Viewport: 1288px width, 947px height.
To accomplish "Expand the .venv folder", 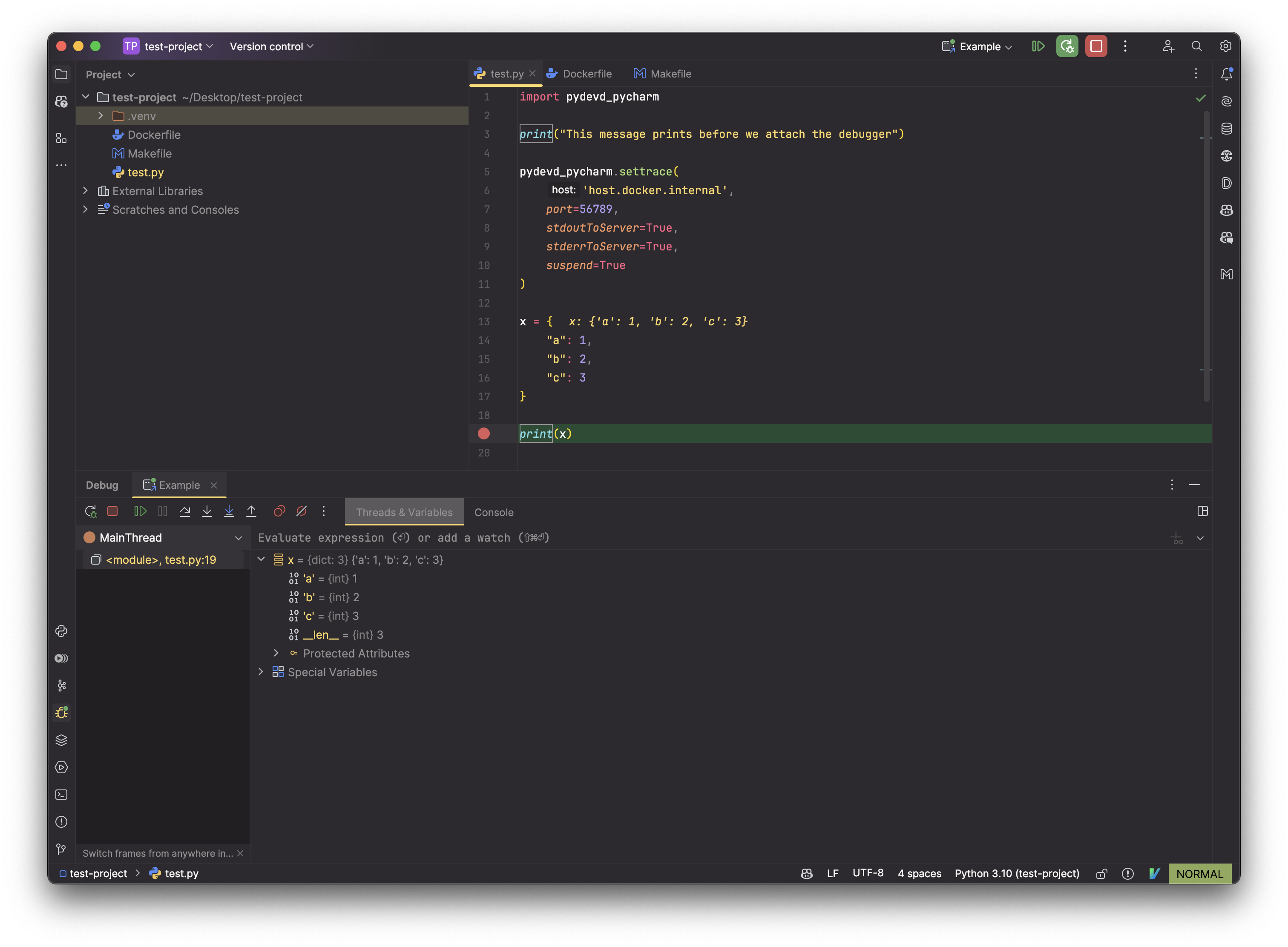I will [101, 116].
